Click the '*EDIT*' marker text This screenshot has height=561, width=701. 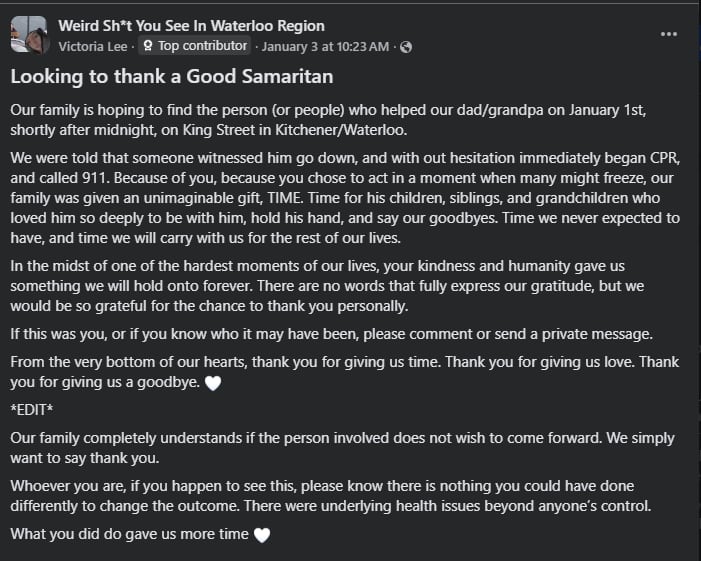click(35, 410)
